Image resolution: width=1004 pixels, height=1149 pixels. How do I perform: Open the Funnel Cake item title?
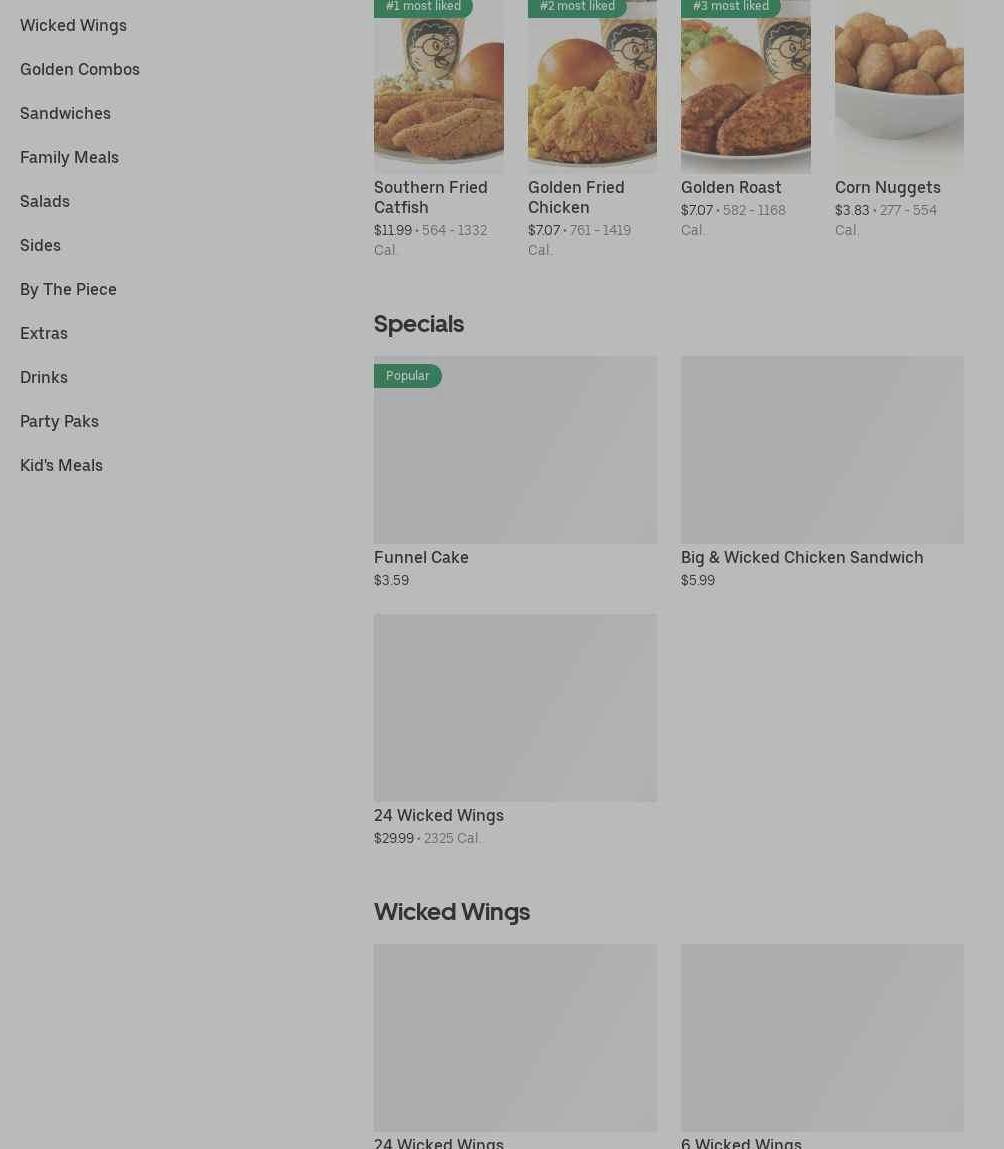(421, 557)
